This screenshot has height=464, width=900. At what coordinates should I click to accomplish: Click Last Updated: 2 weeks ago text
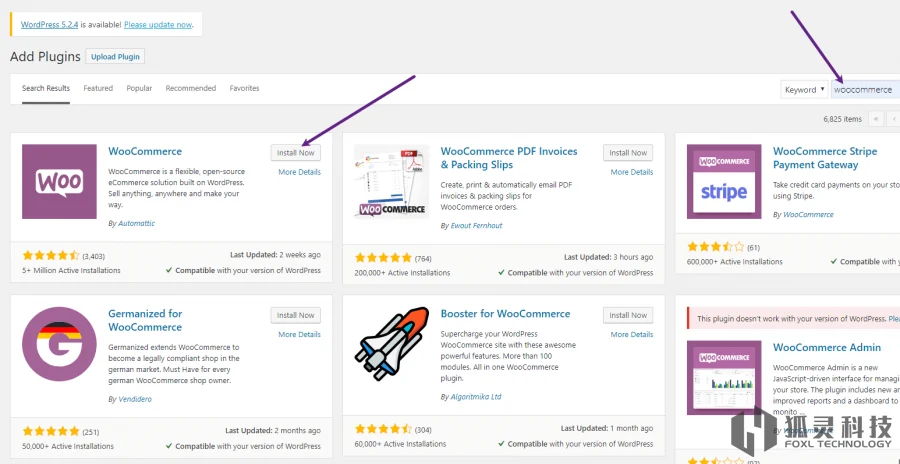[x=276, y=255]
